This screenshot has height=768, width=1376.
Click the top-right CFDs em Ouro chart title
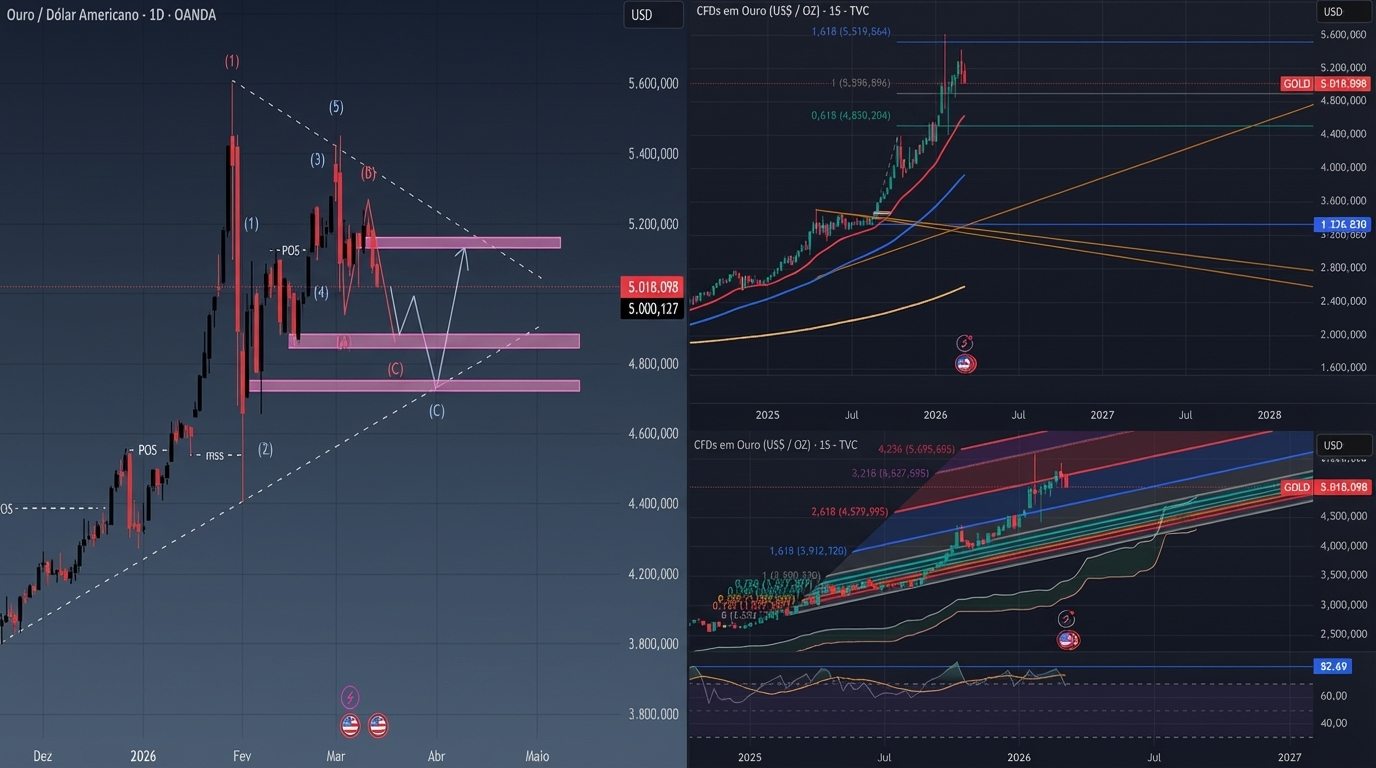pos(783,10)
